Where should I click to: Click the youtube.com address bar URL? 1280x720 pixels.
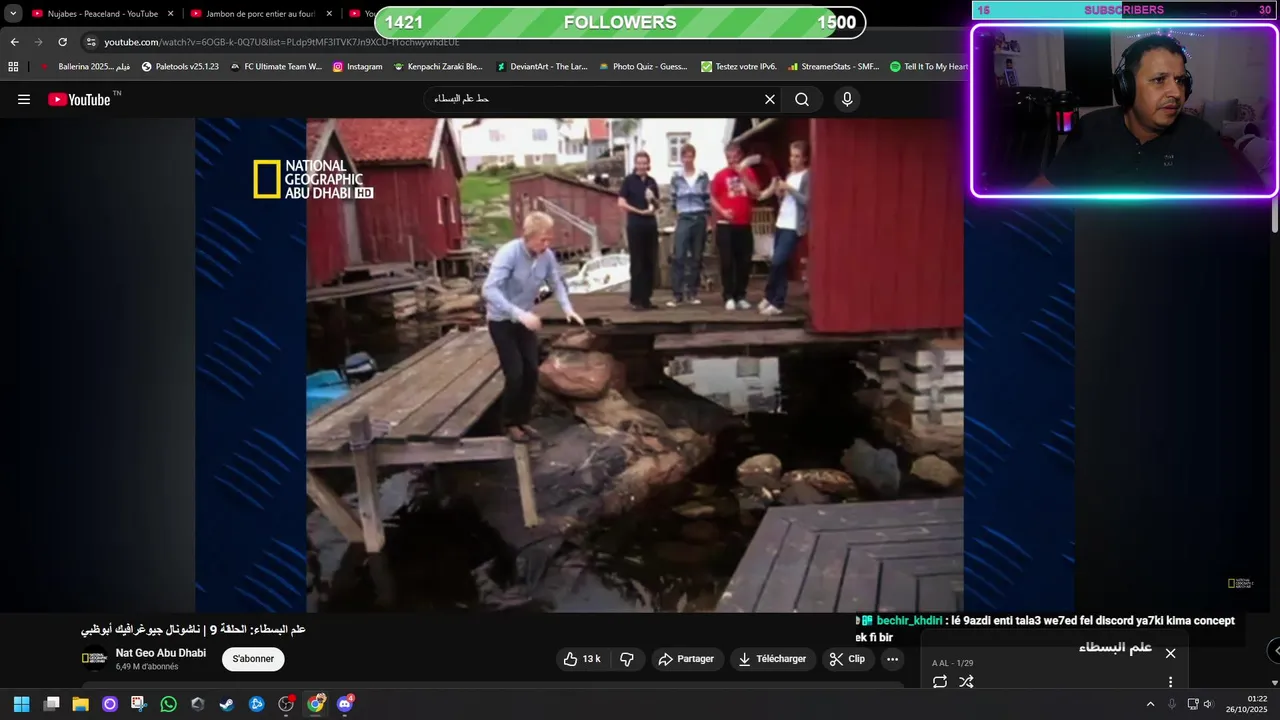pyautogui.click(x=282, y=42)
